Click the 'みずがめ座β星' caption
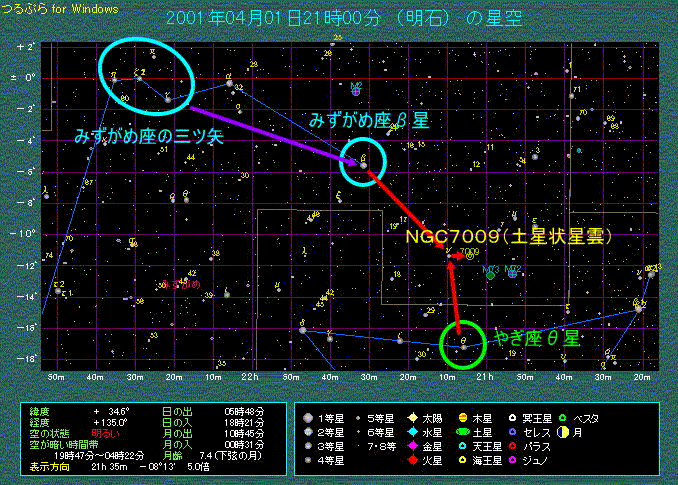Screen dimensions: 678x485 (368, 121)
